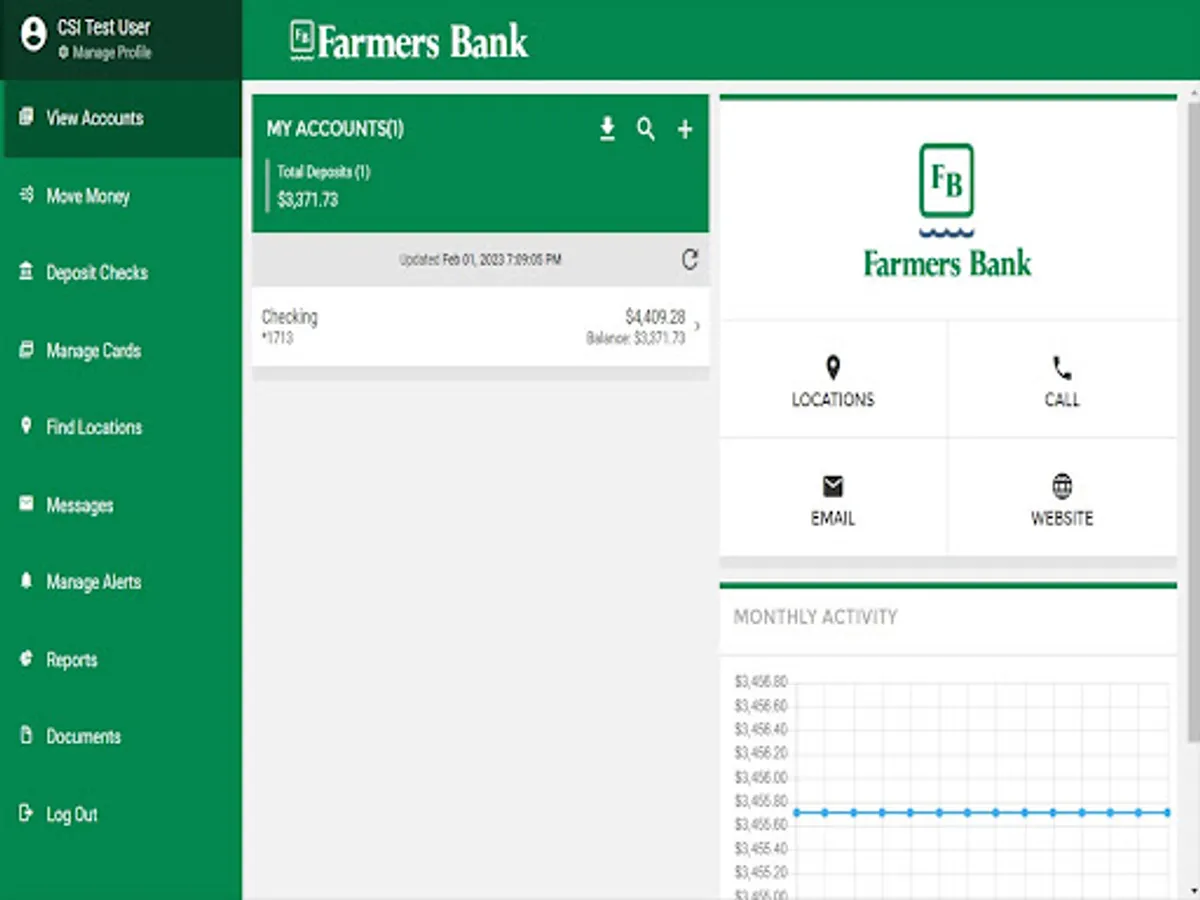The height and width of the screenshot is (900, 1200).
Task: Select View Accounts menu label
Action: pos(95,118)
